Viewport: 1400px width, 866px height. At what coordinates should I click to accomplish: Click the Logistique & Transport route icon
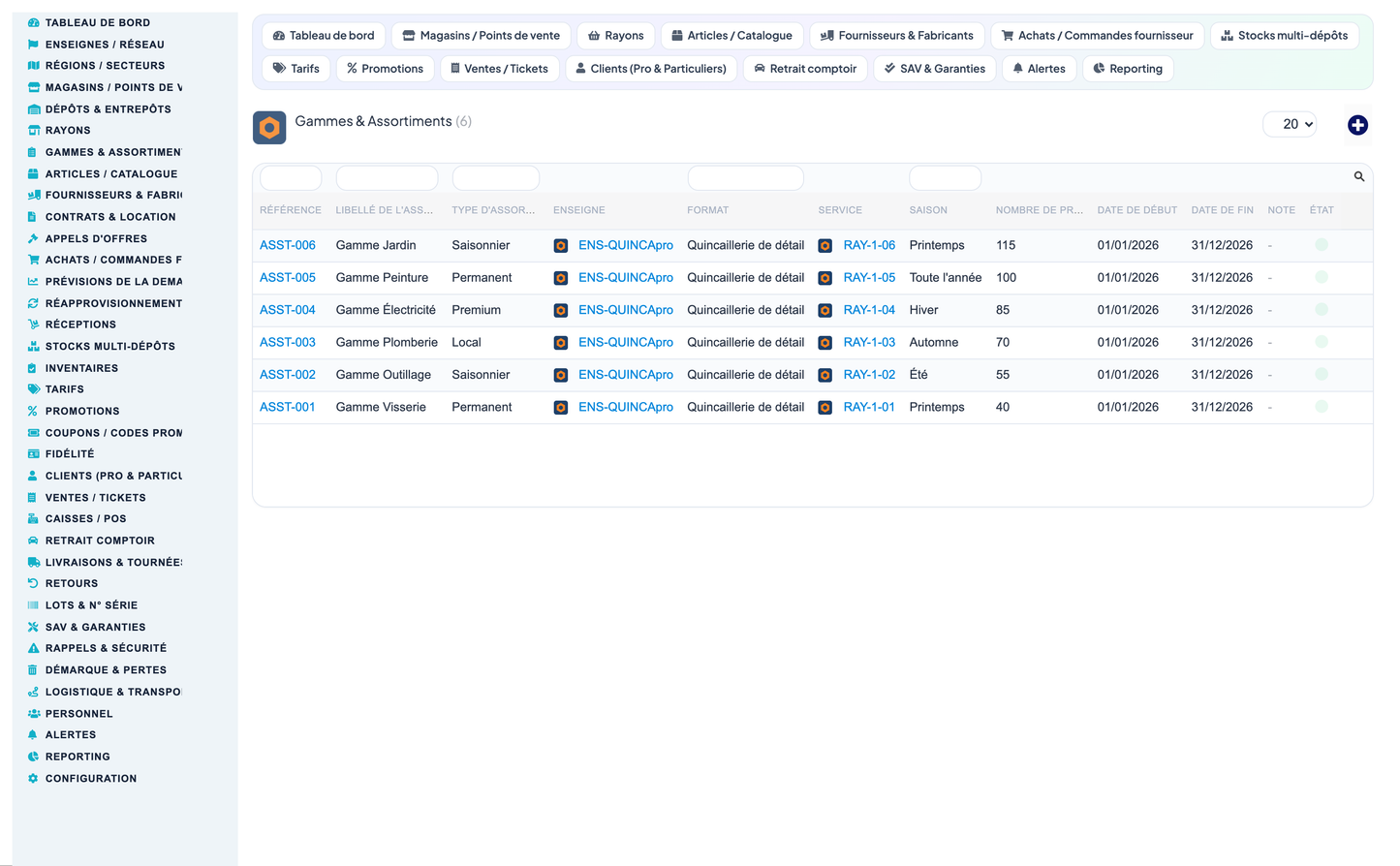pos(33,692)
